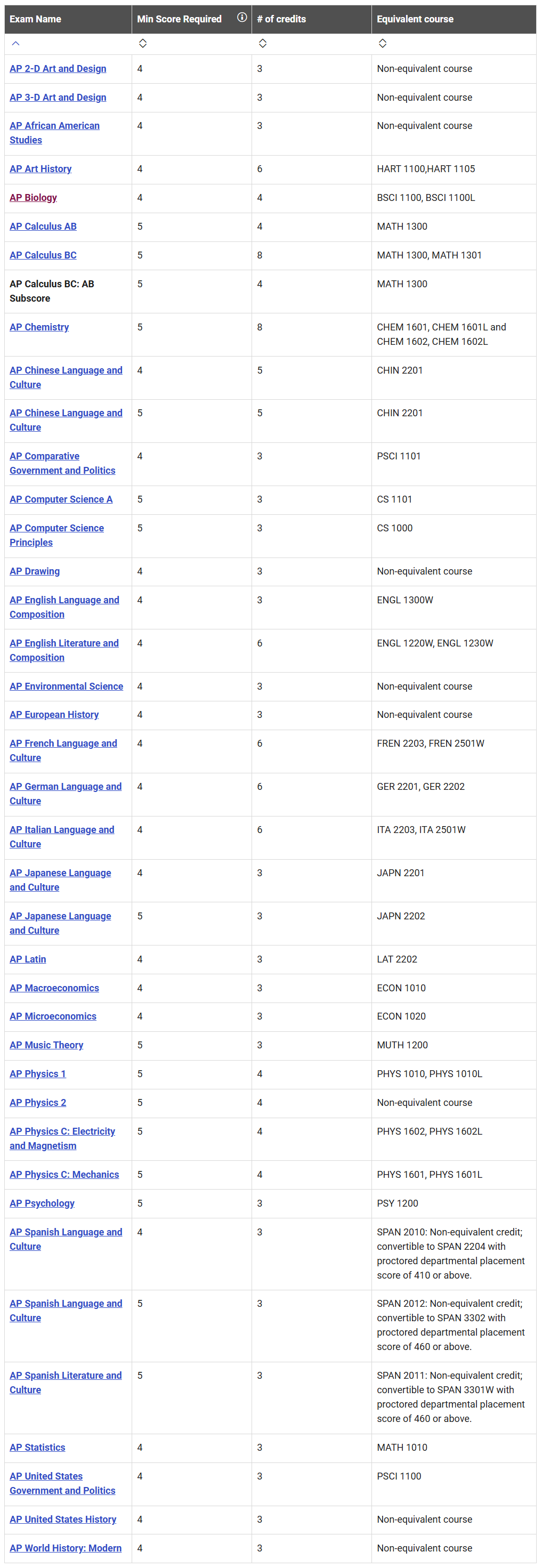542x1568 pixels.
Task: Open the AP Statistics link
Action: (x=37, y=1448)
